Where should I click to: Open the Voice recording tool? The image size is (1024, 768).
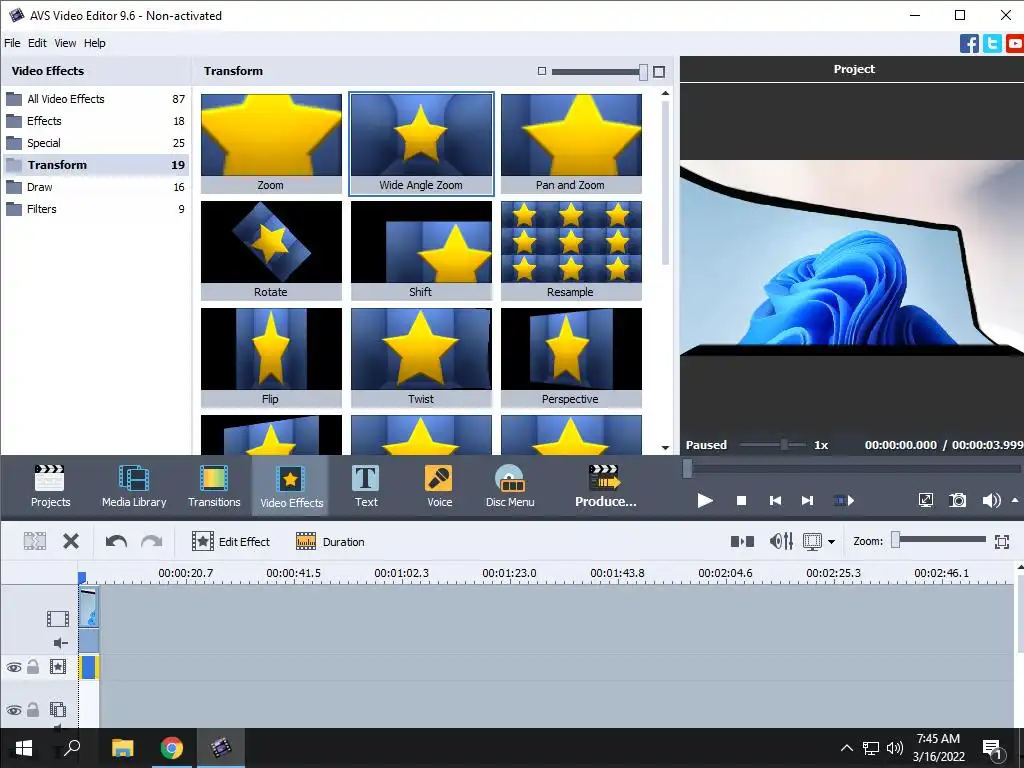440,486
